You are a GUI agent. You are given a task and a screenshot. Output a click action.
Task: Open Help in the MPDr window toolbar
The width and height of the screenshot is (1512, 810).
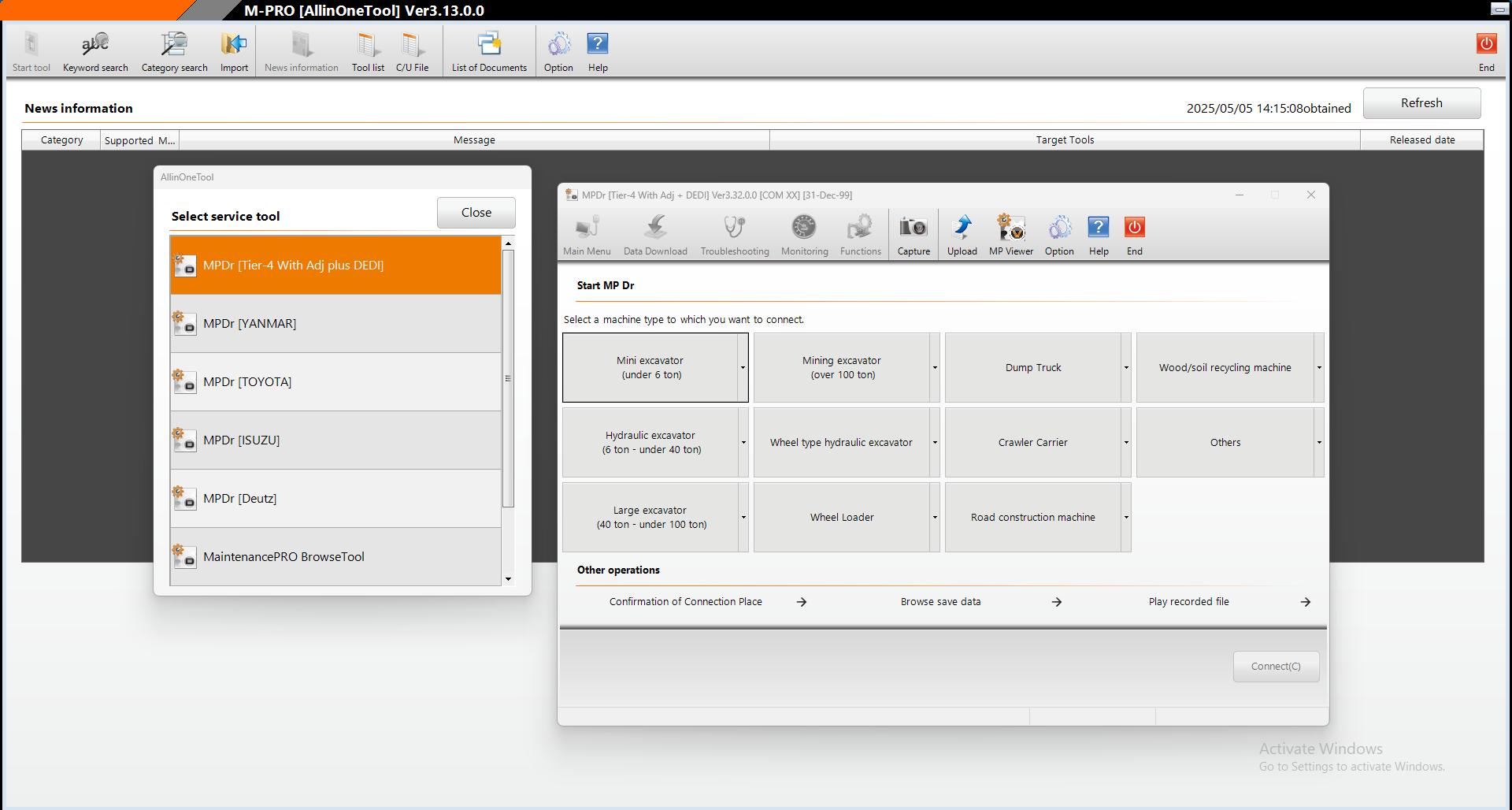[x=1099, y=235]
